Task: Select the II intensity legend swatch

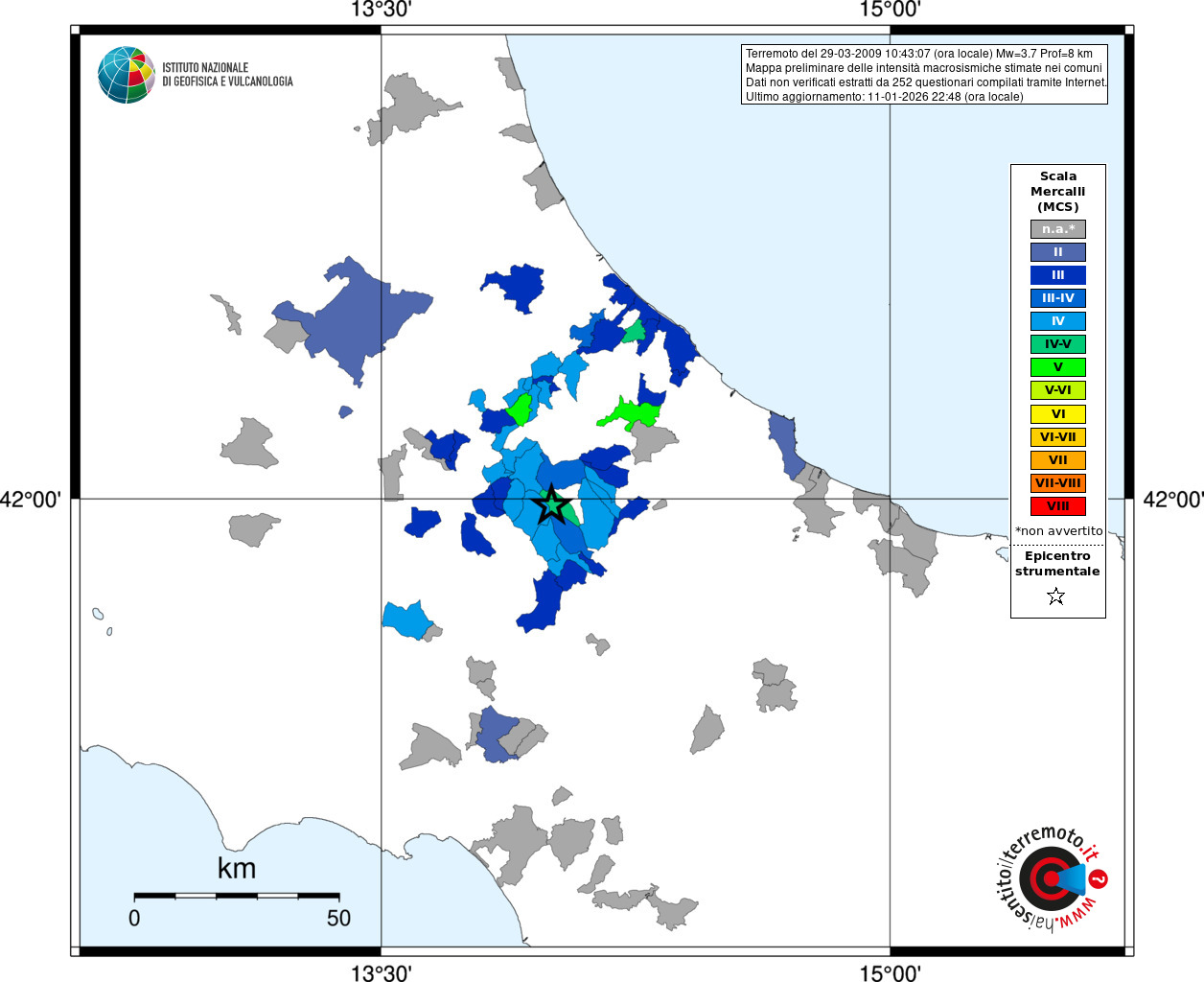Action: pos(1058,252)
